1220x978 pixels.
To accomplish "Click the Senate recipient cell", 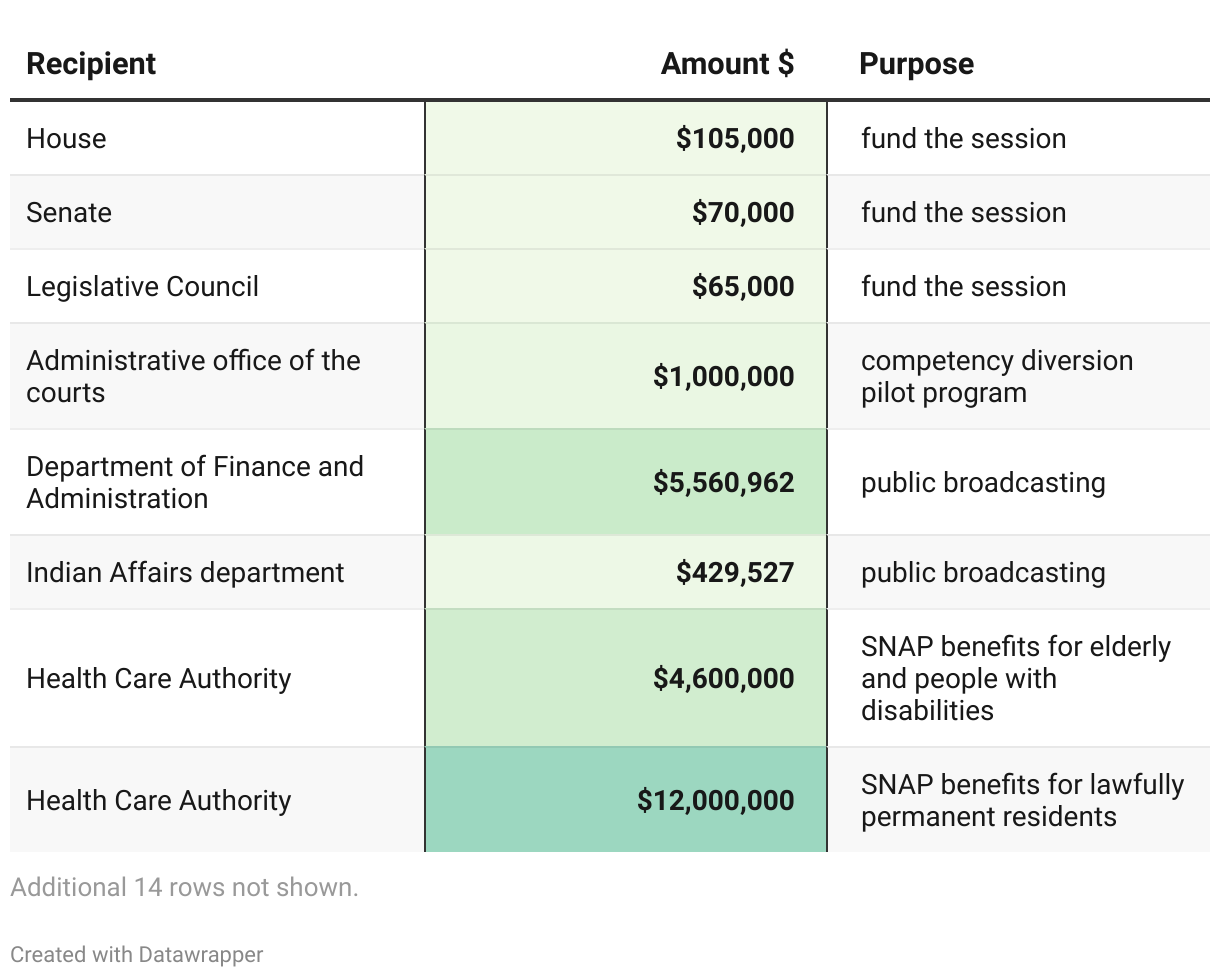I will [x=69, y=212].
